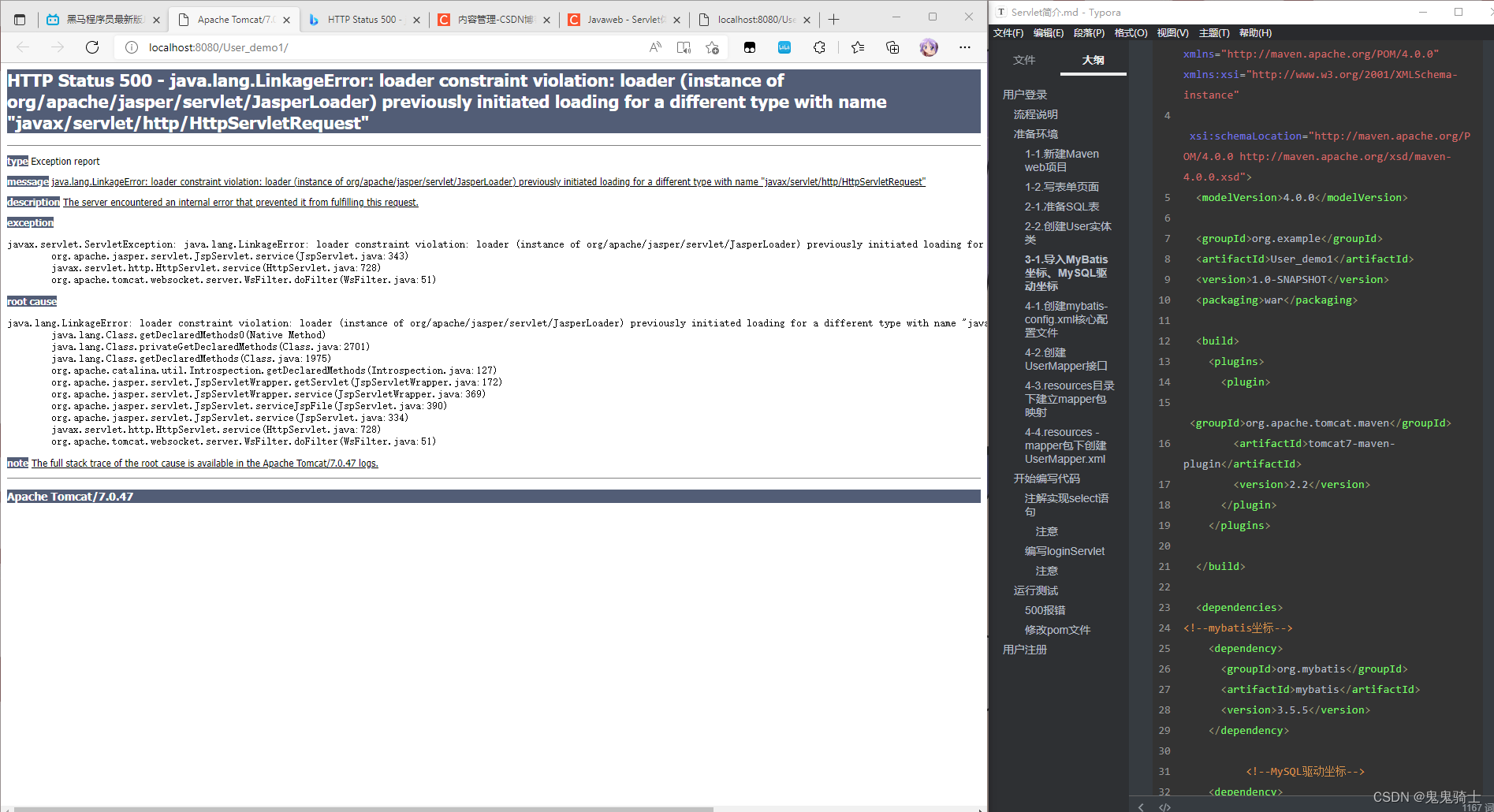Close the Javaweb - Servlet tab
This screenshot has height=812, width=1494.
click(676, 20)
